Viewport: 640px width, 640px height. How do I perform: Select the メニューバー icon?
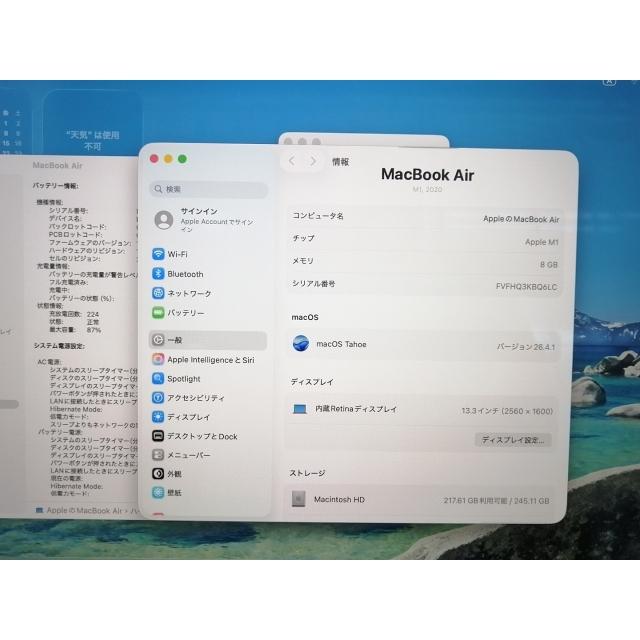[x=158, y=455]
